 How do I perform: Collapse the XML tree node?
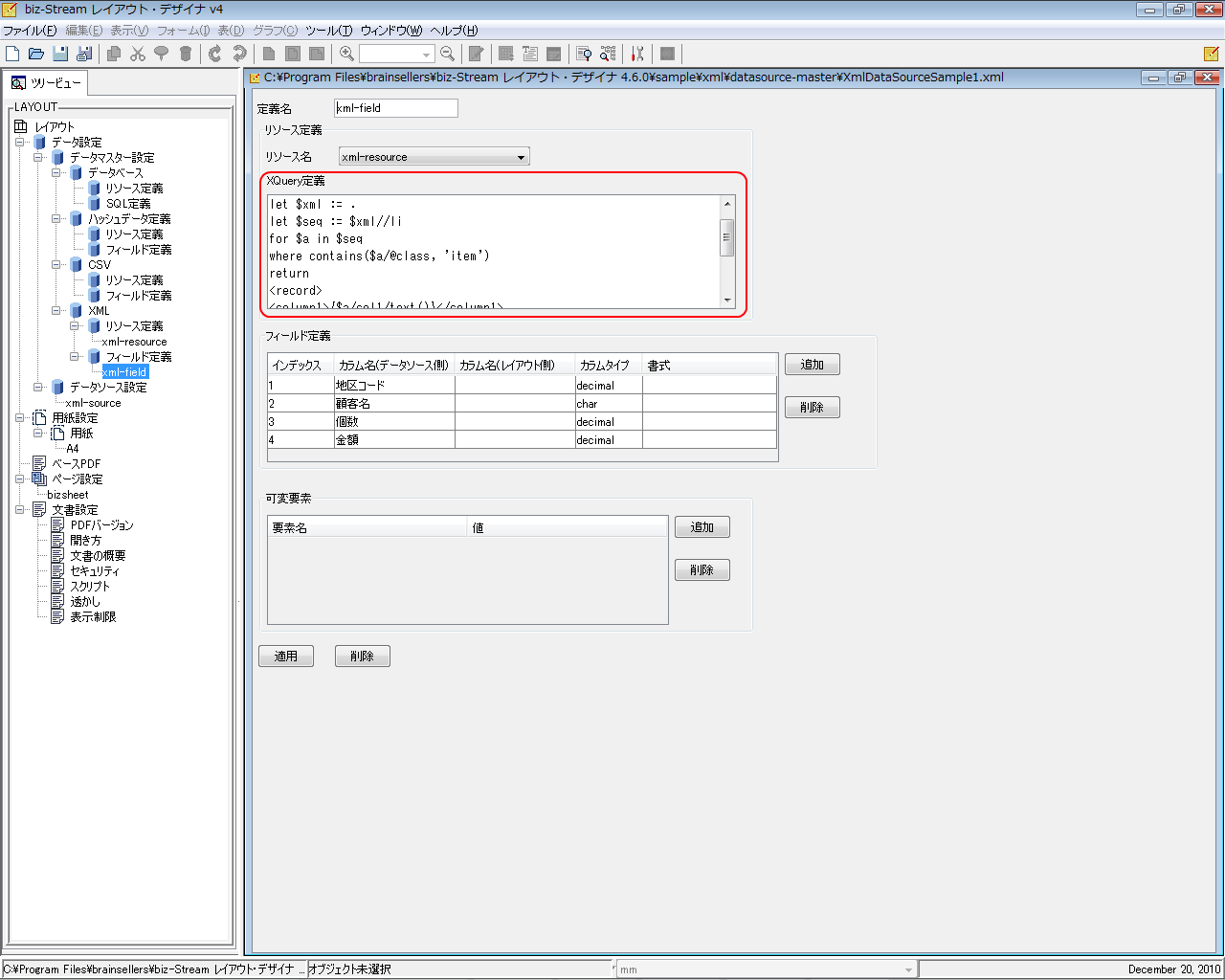(56, 310)
